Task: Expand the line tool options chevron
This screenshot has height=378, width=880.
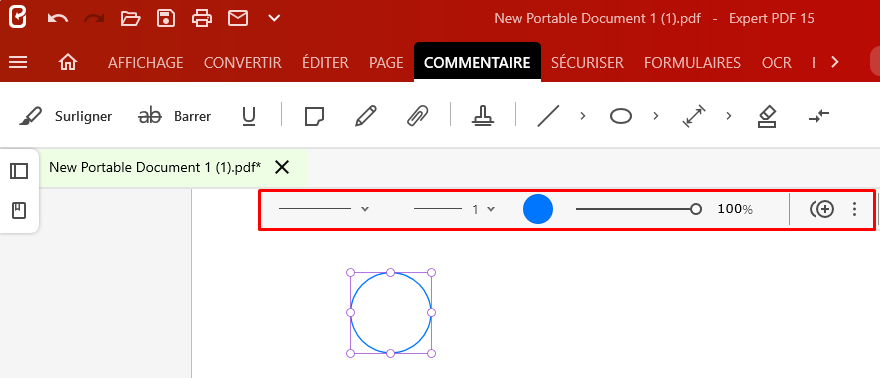Action: click(x=583, y=116)
